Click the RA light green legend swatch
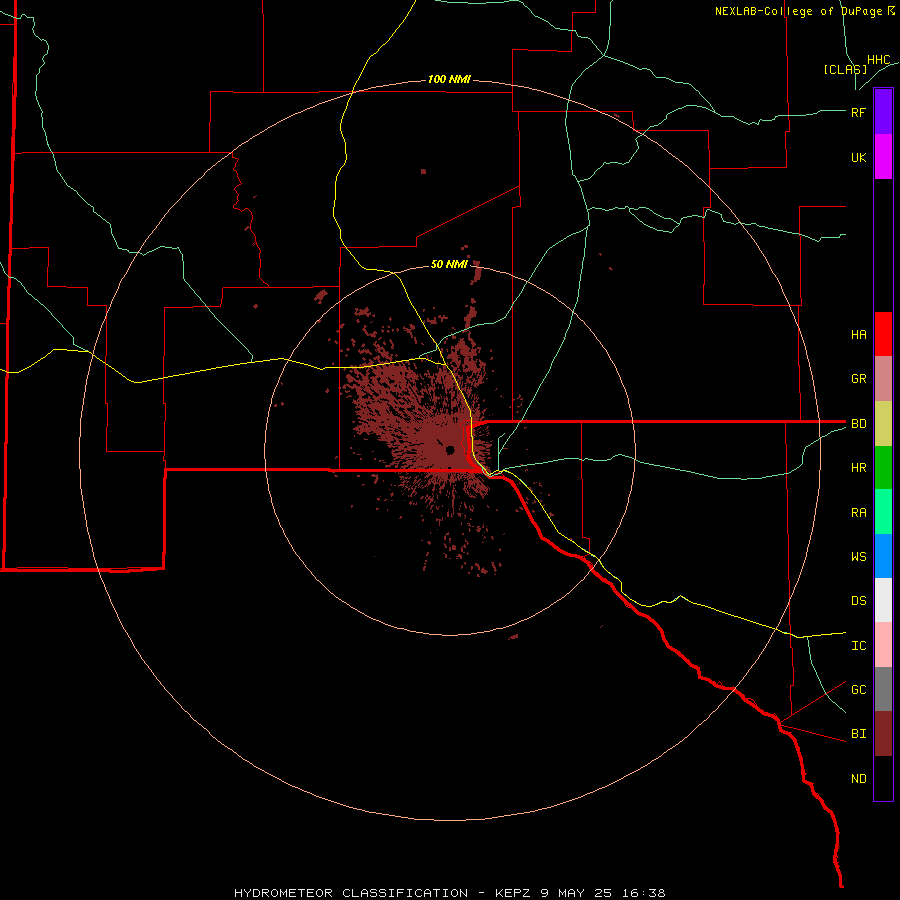 coord(883,512)
